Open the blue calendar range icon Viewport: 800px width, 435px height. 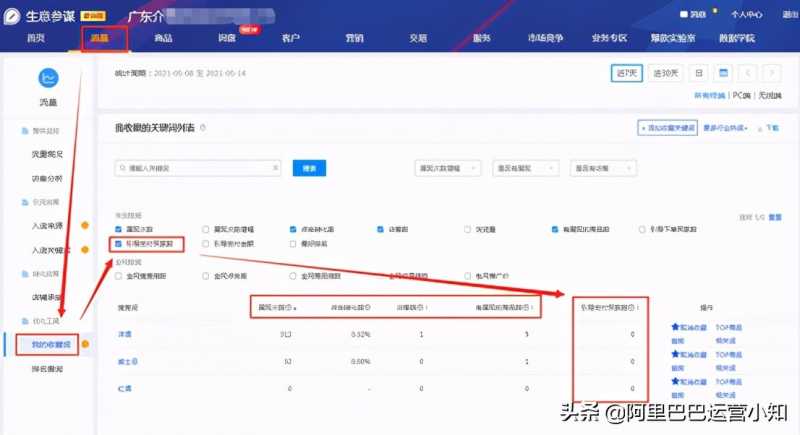pyautogui.click(x=723, y=73)
